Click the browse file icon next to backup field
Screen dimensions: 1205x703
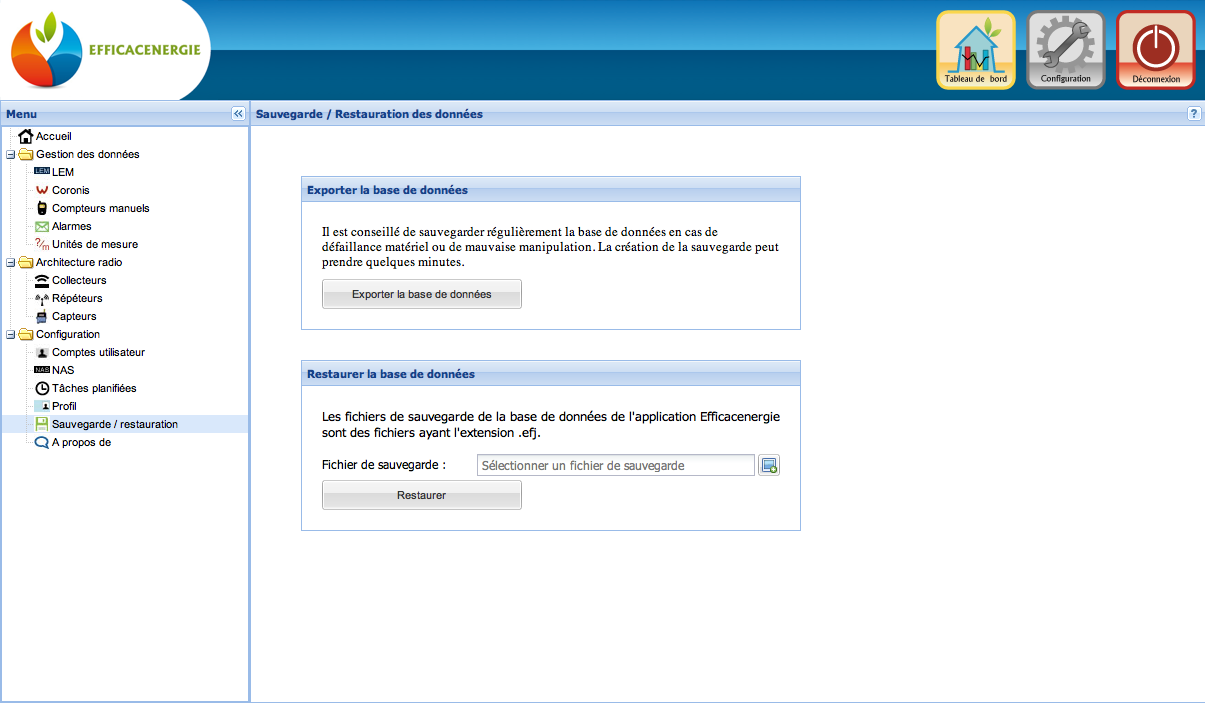768,465
